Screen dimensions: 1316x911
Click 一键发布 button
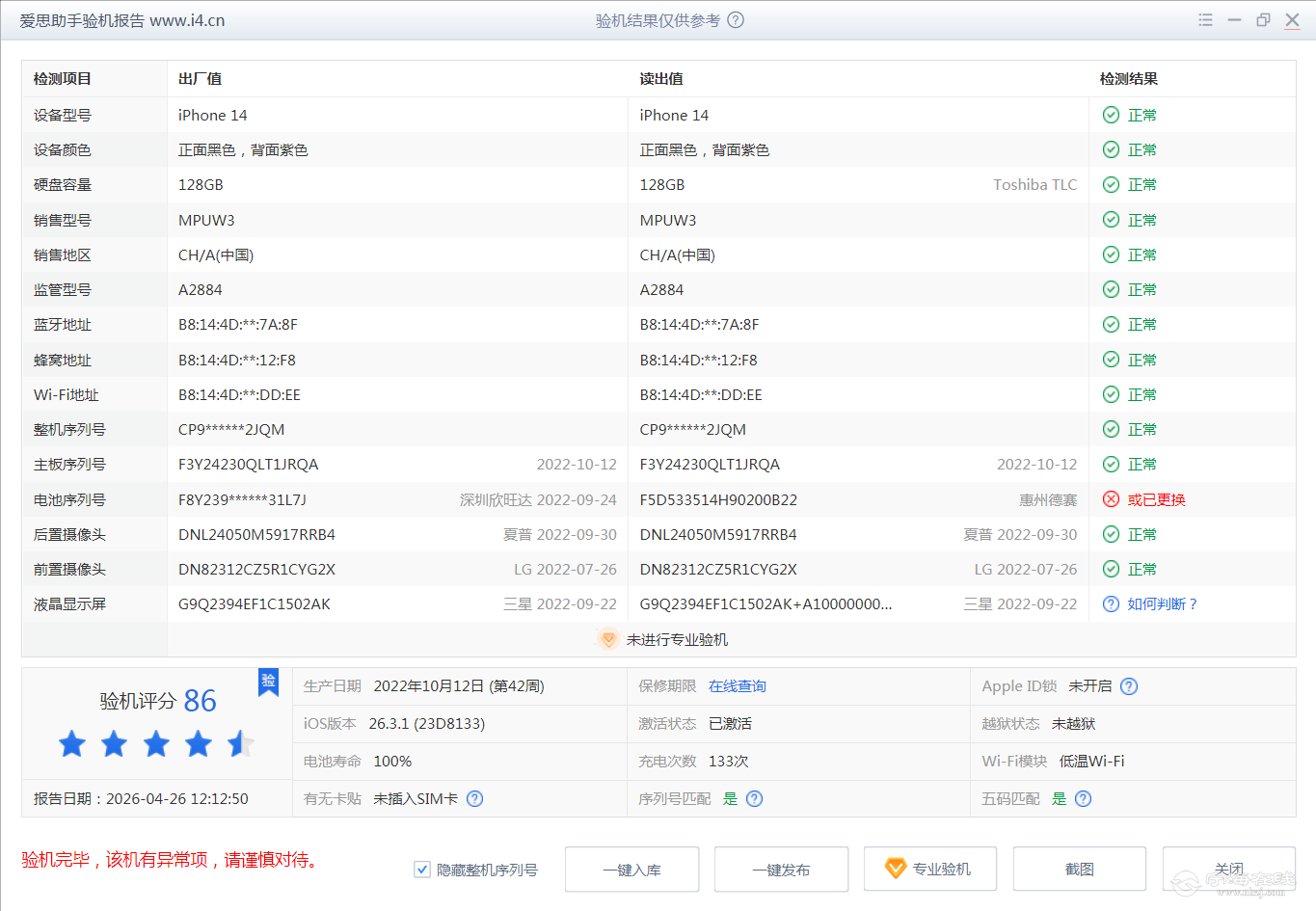[x=781, y=870]
